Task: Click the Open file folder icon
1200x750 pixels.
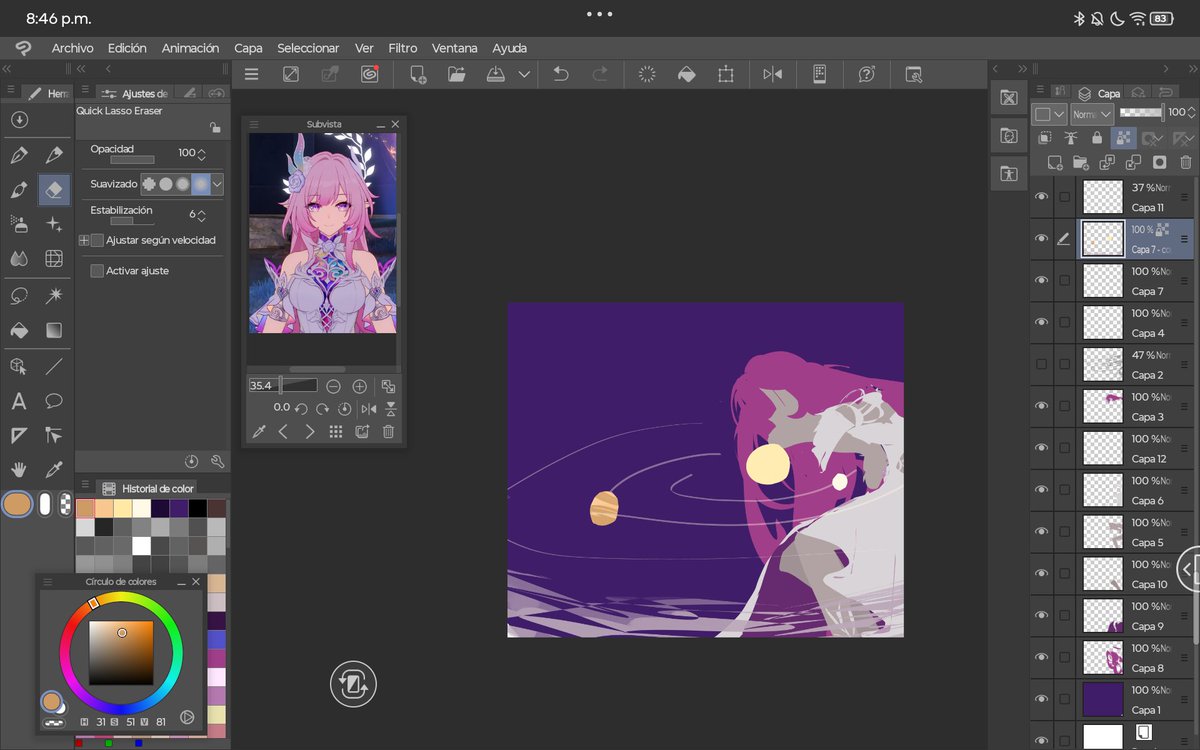Action: (x=457, y=74)
